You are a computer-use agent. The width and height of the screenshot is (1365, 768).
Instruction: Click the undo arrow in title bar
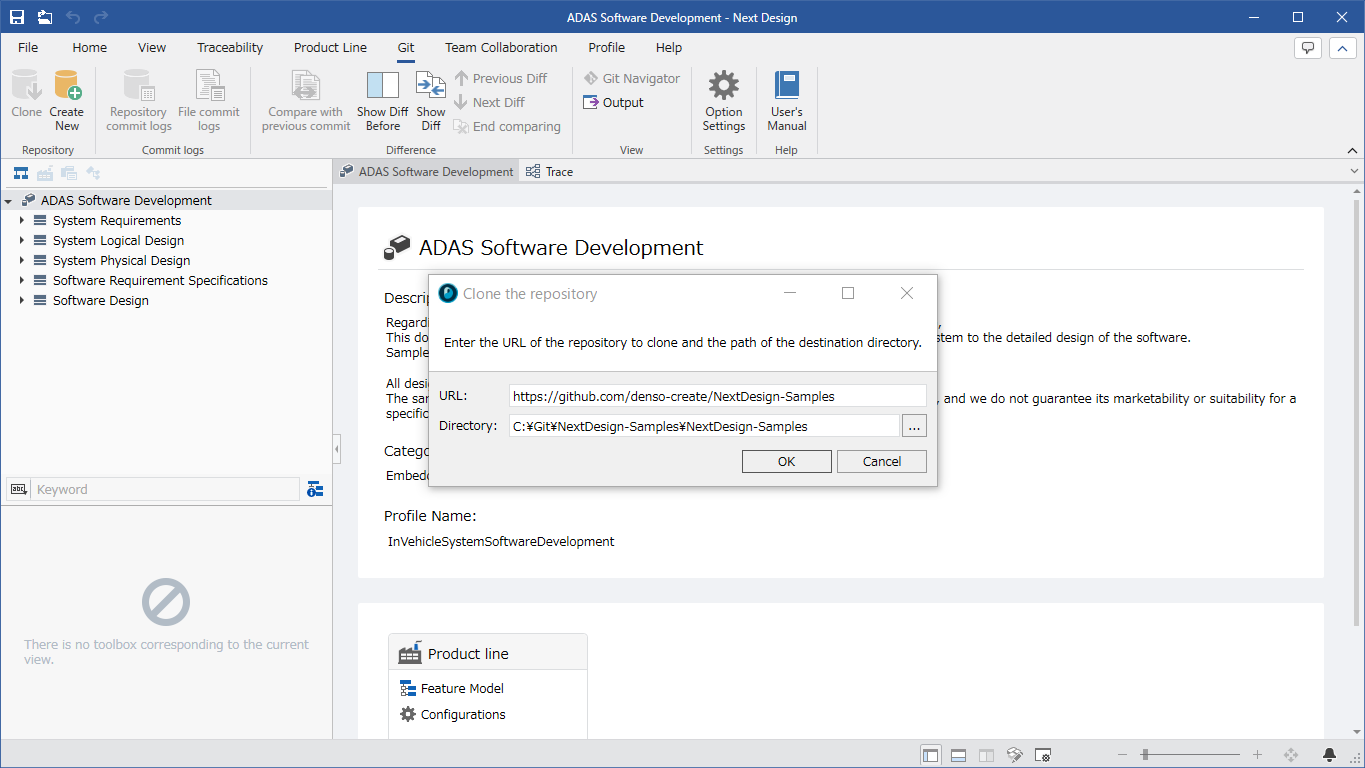click(73, 17)
